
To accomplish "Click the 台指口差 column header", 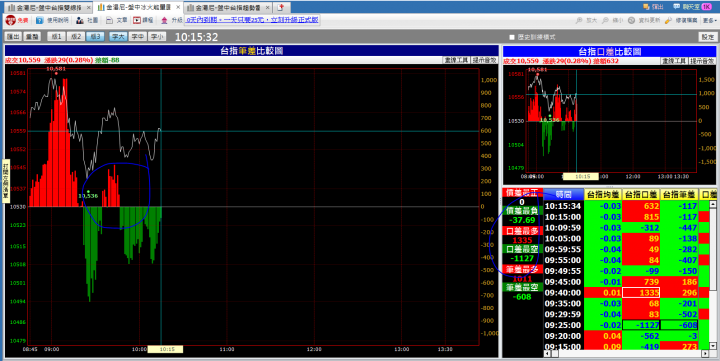I will pyautogui.click(x=641, y=194).
